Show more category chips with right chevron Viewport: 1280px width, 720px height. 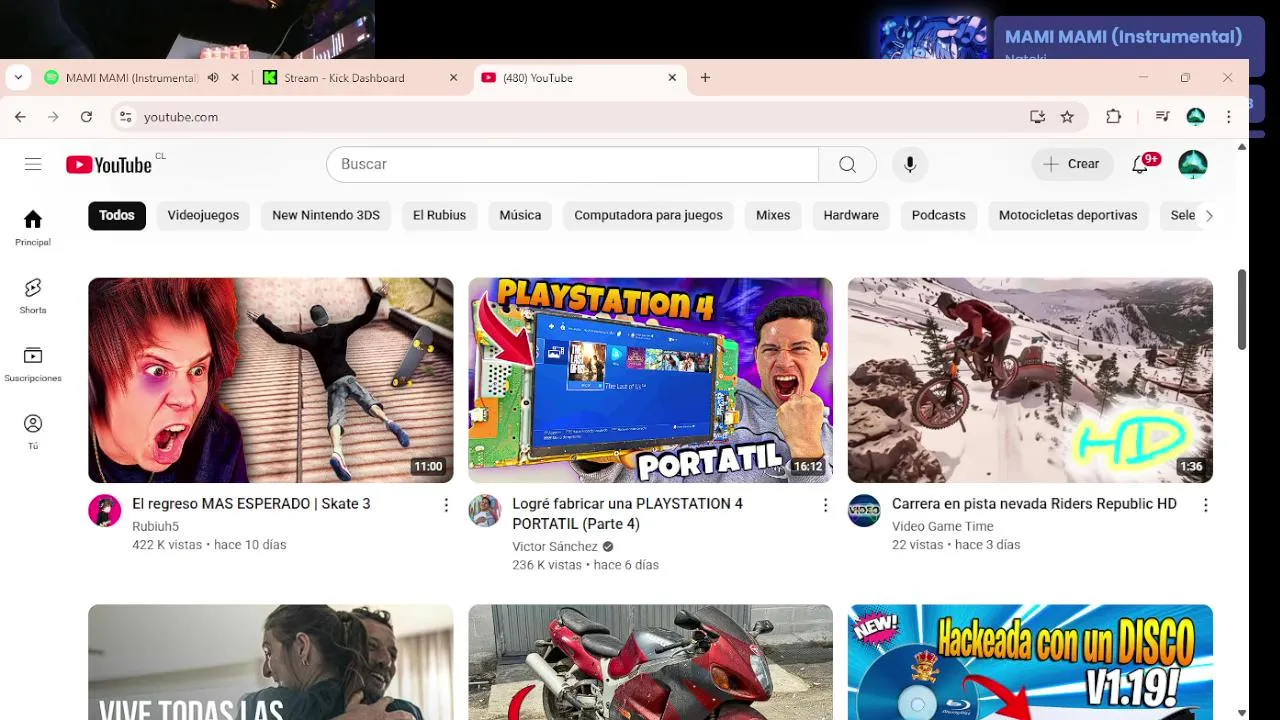tap(1209, 215)
